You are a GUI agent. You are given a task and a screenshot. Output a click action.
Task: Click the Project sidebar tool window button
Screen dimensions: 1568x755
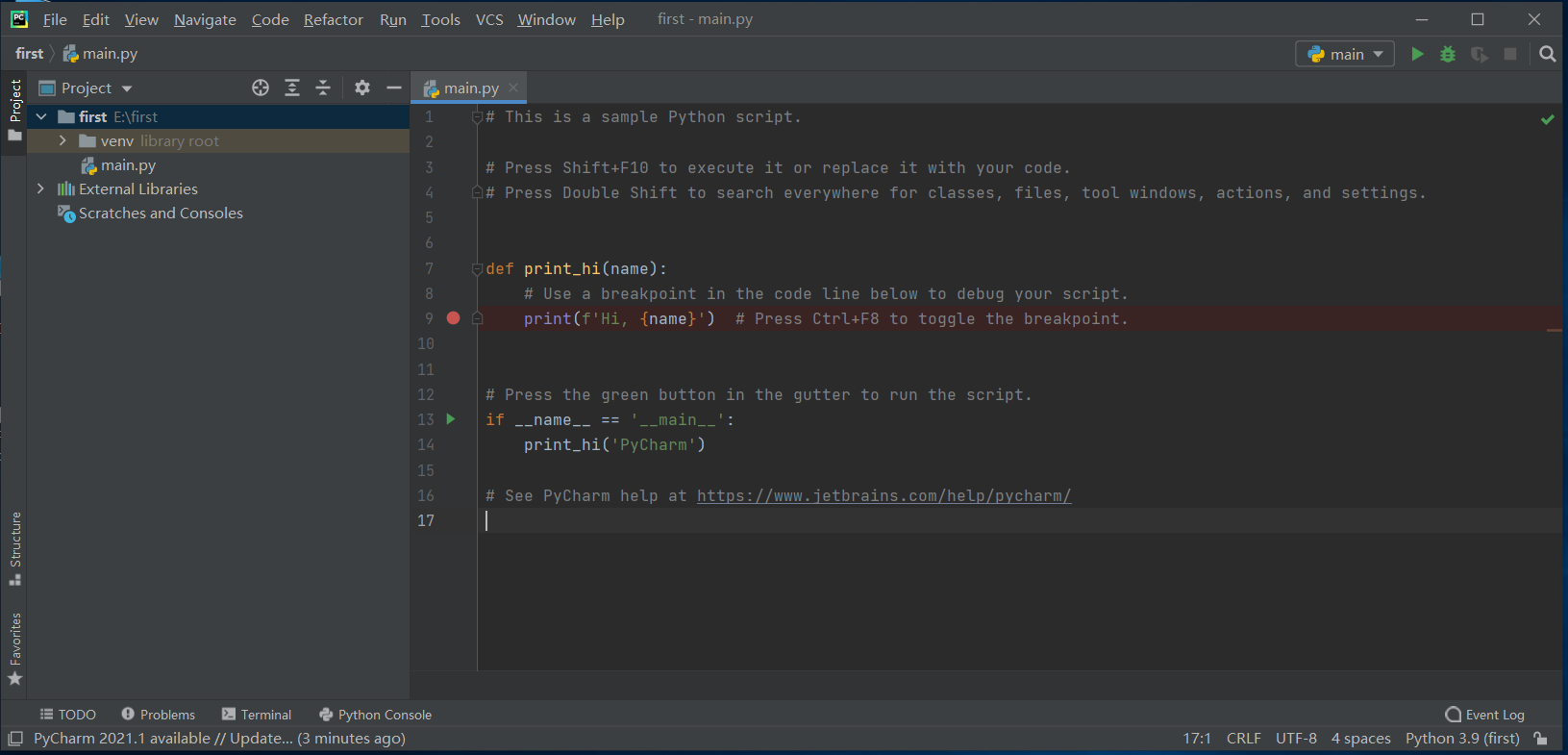pyautogui.click(x=15, y=110)
